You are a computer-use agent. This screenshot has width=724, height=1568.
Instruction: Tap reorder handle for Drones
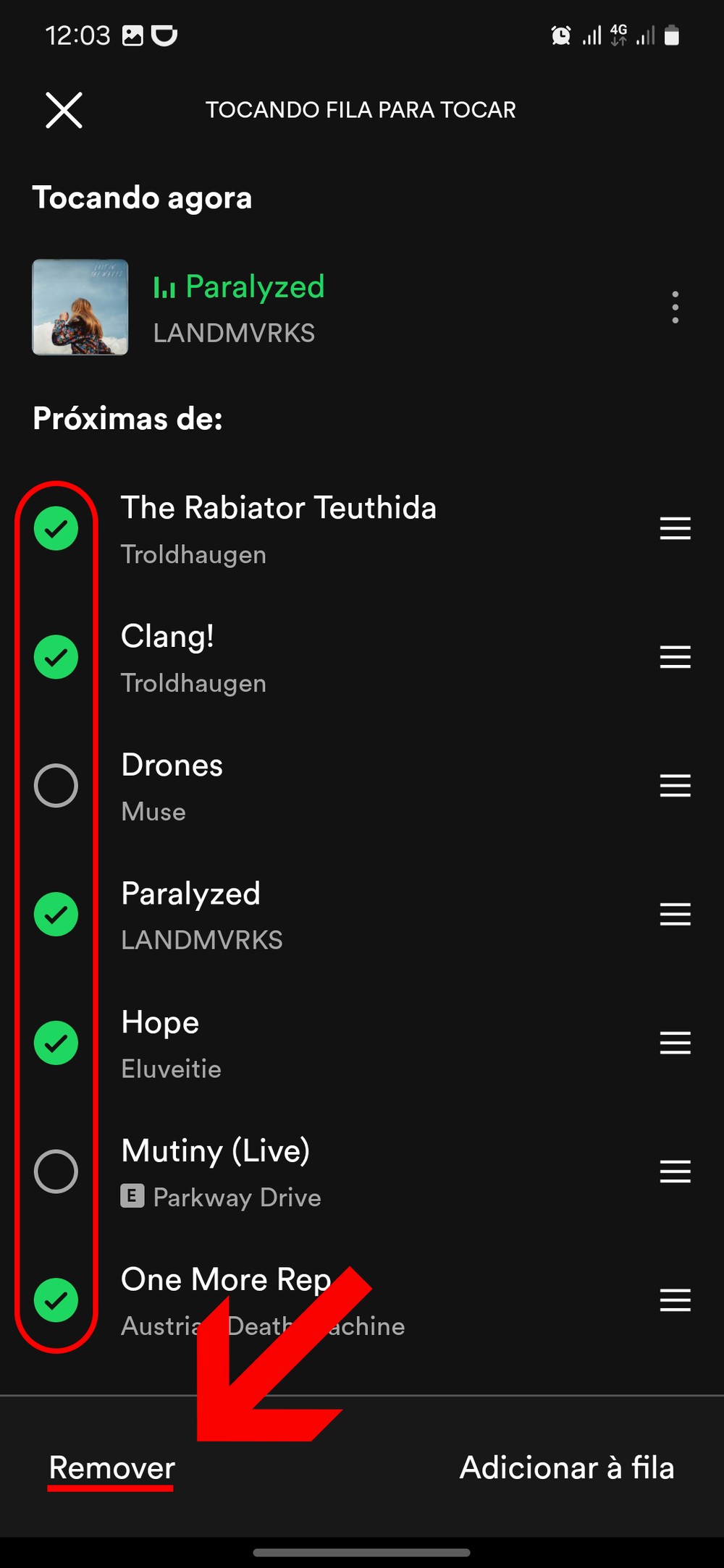pos(675,786)
